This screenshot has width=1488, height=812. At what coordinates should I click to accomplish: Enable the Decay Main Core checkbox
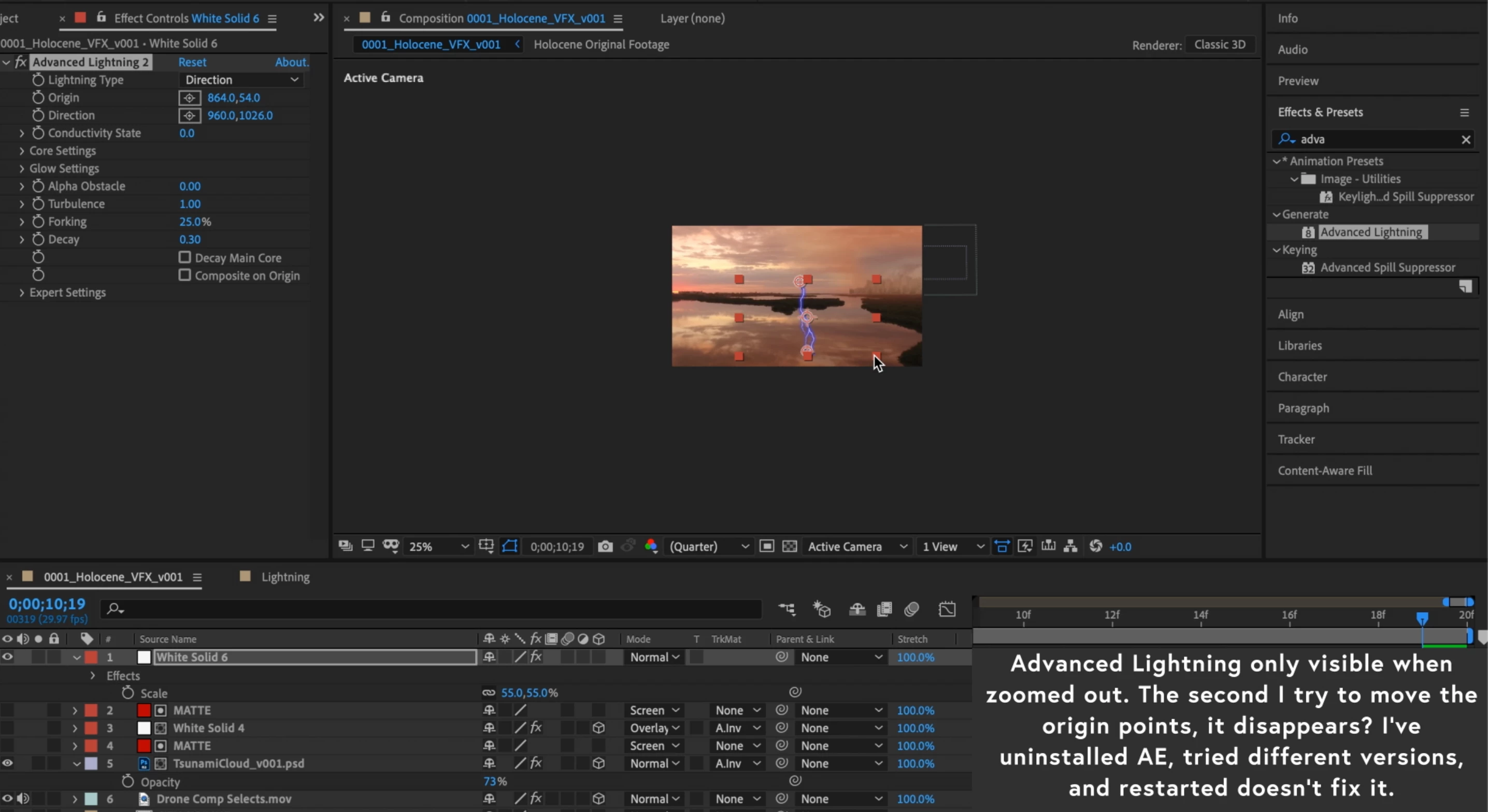click(x=184, y=257)
